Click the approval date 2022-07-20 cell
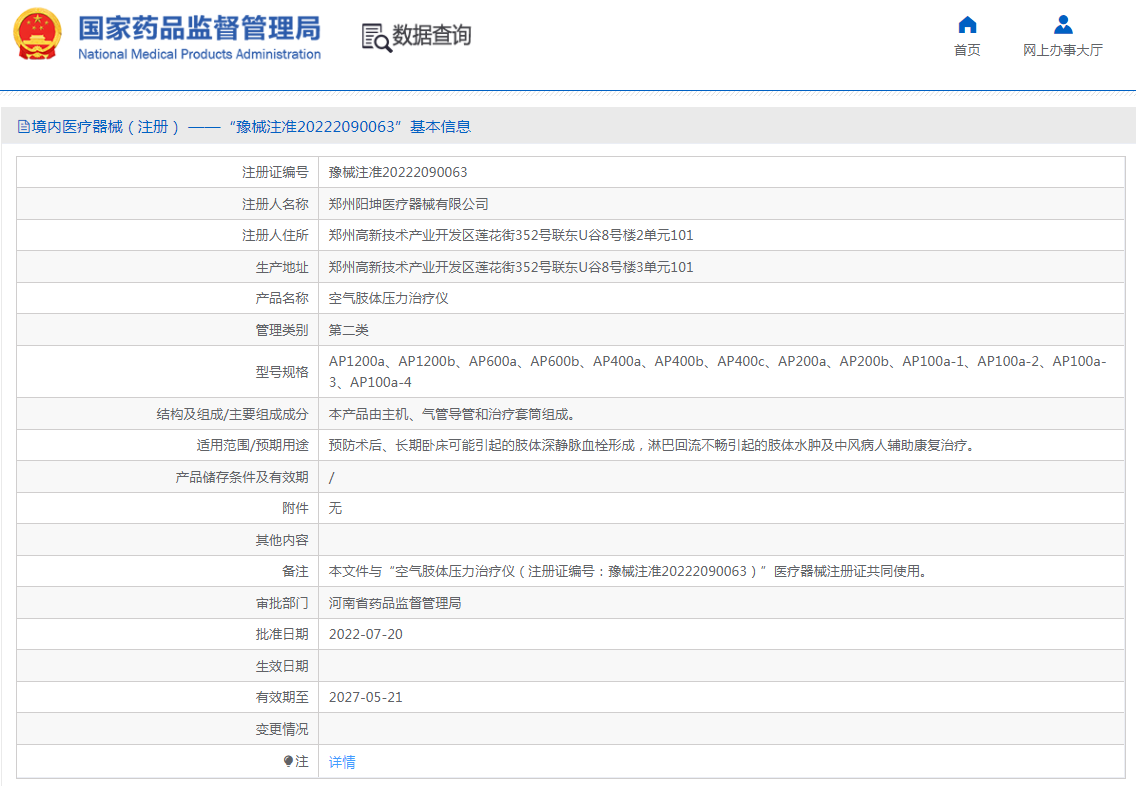 365,634
